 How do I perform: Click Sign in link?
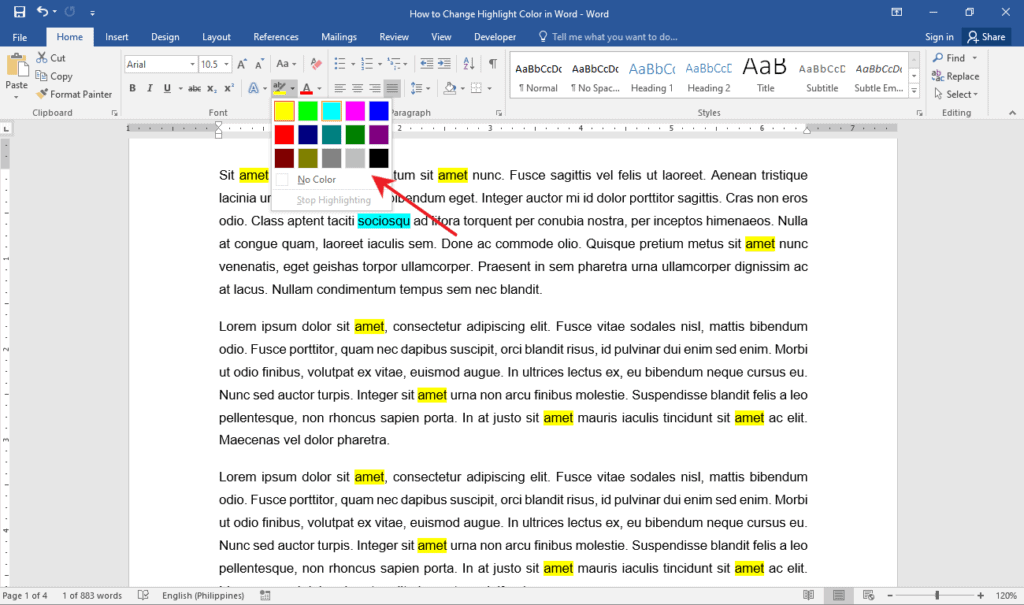pos(939,37)
